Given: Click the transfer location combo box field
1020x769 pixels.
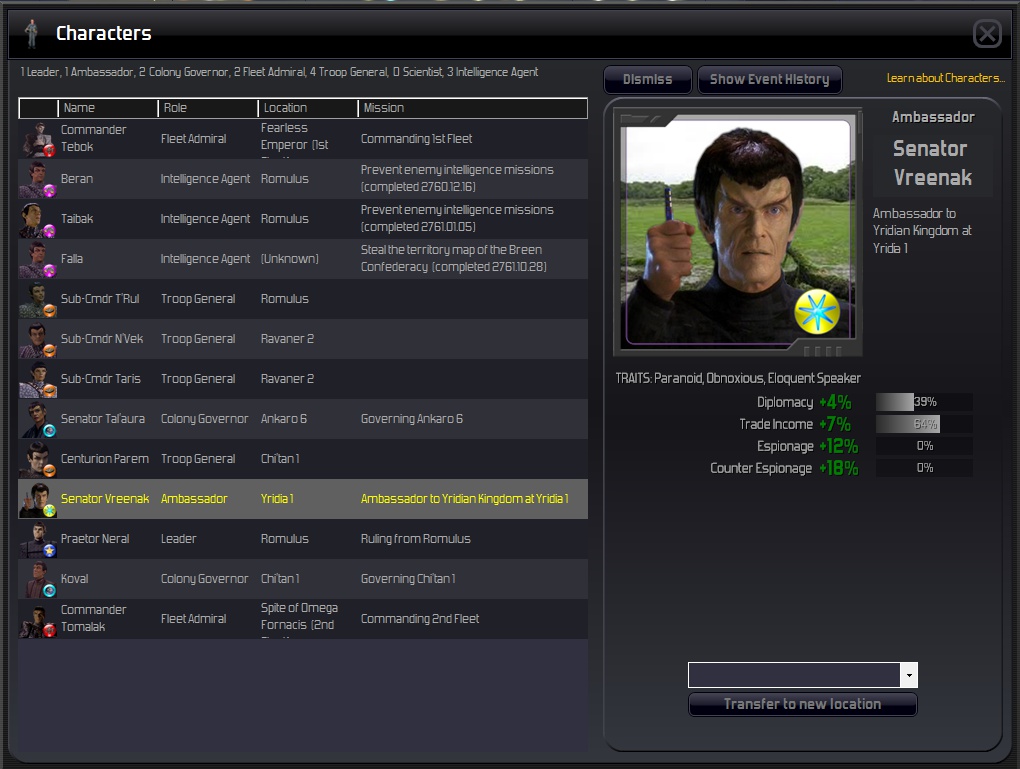Looking at the screenshot, I should click(x=794, y=675).
